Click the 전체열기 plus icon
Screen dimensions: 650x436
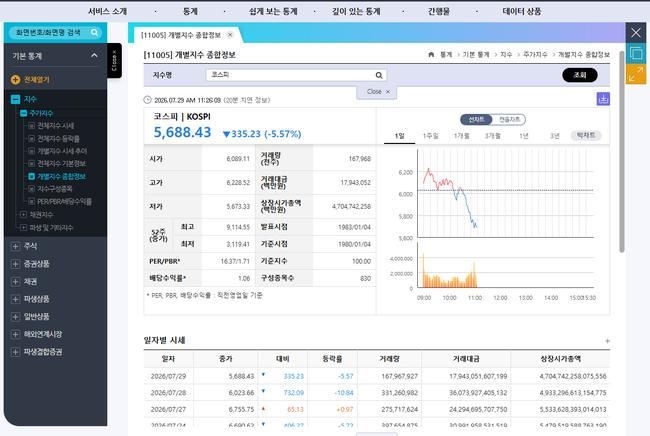tap(15, 80)
